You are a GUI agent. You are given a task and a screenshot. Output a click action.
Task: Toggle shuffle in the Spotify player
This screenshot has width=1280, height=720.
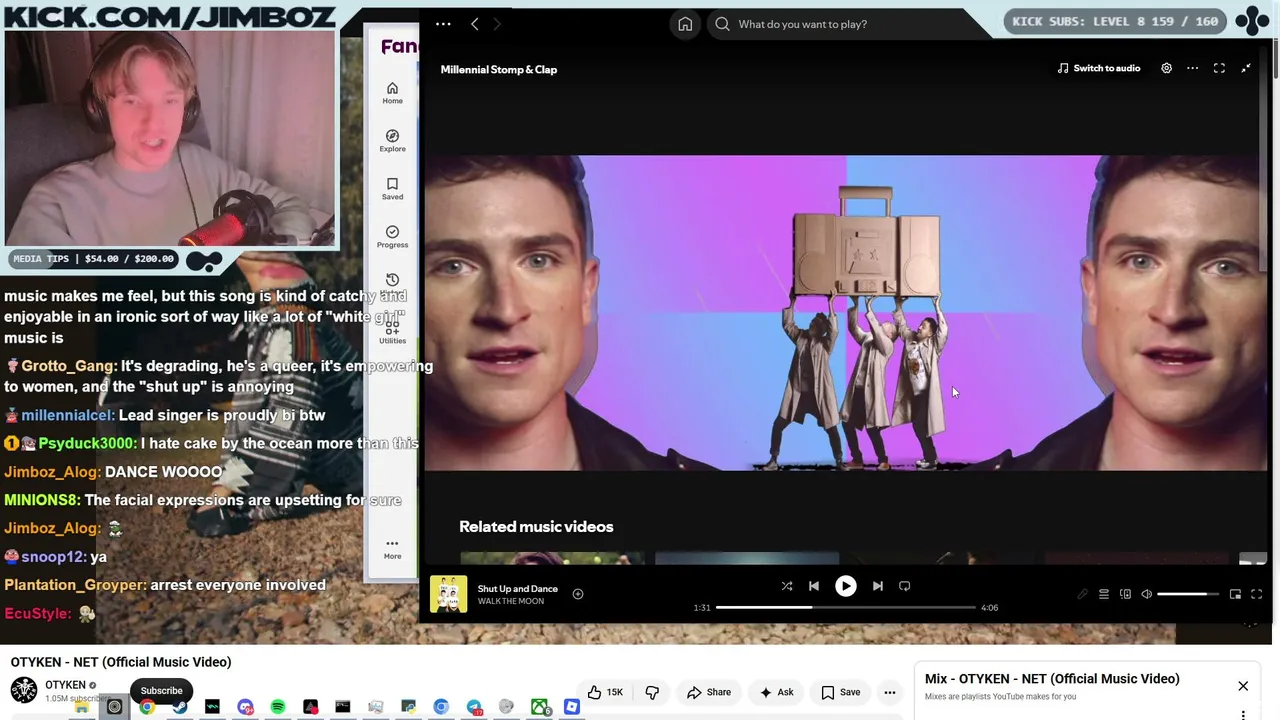(x=787, y=586)
